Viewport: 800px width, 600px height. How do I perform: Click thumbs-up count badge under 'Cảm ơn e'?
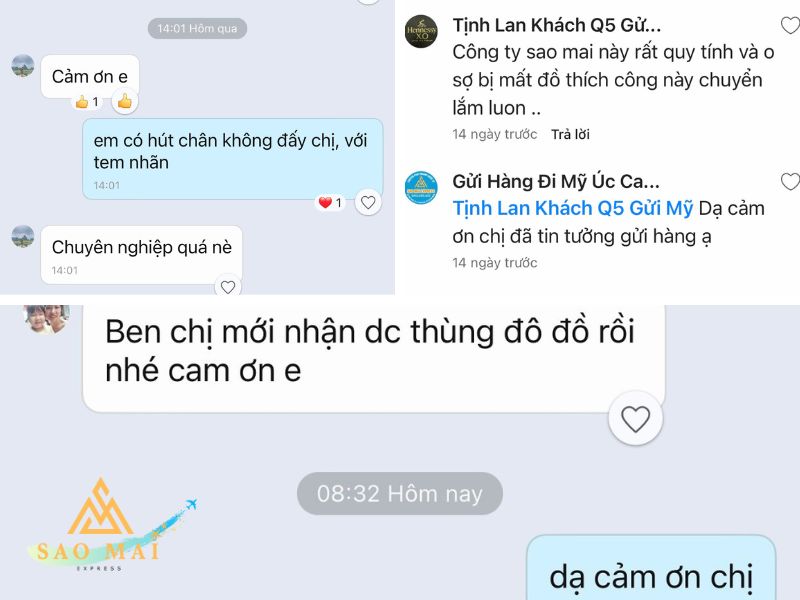click(x=87, y=102)
